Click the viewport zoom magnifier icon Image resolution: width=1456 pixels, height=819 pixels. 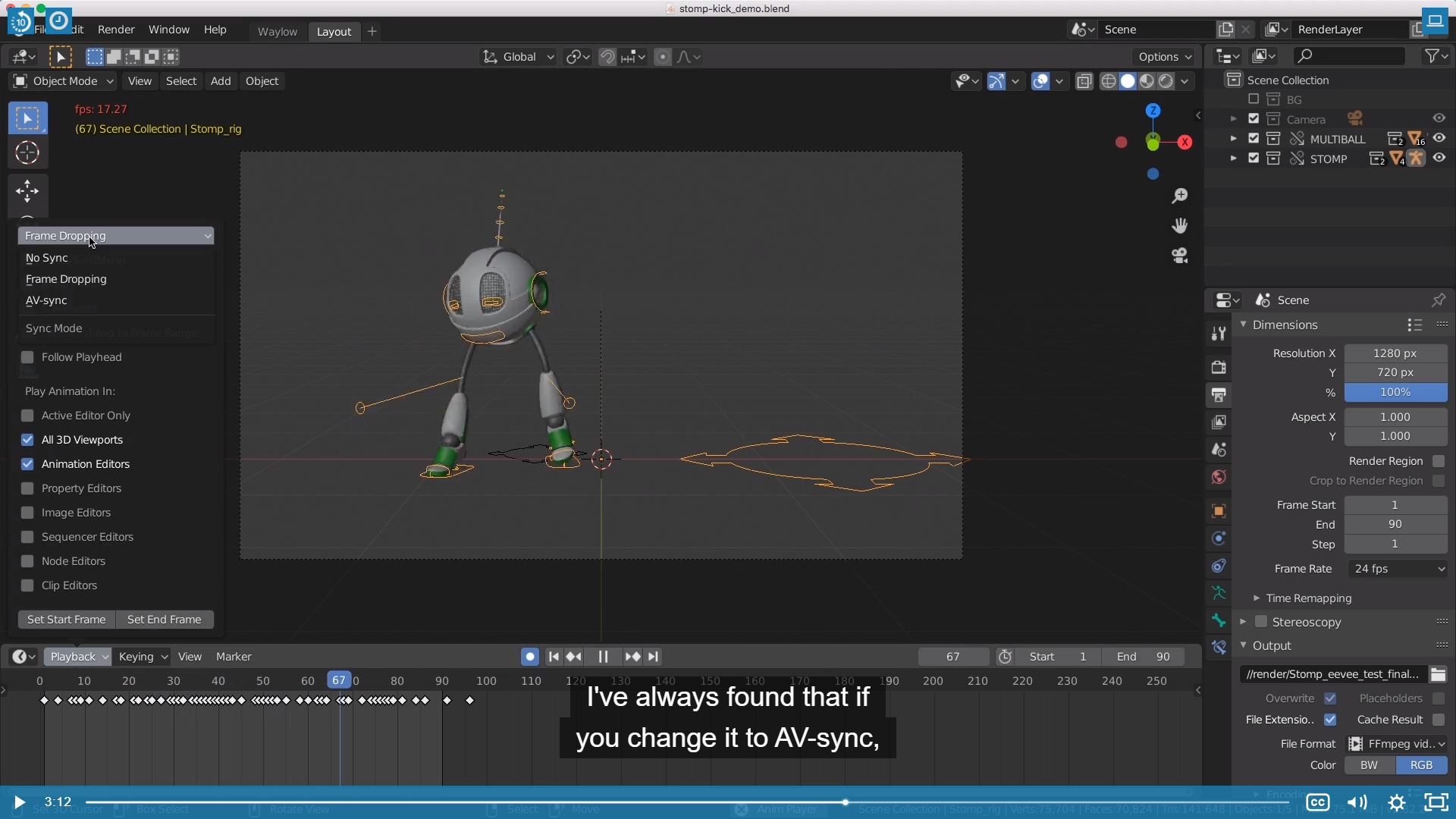[x=1179, y=196]
